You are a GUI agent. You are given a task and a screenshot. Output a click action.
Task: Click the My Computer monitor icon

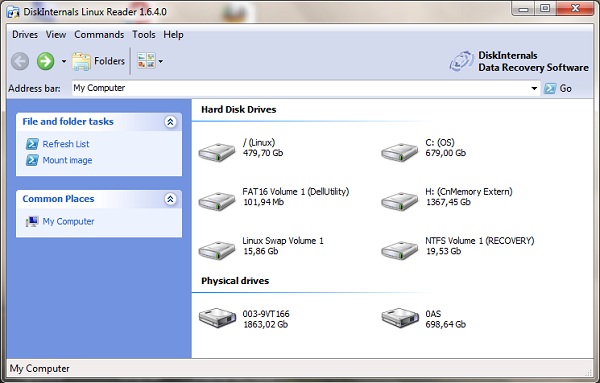pyautogui.click(x=32, y=221)
